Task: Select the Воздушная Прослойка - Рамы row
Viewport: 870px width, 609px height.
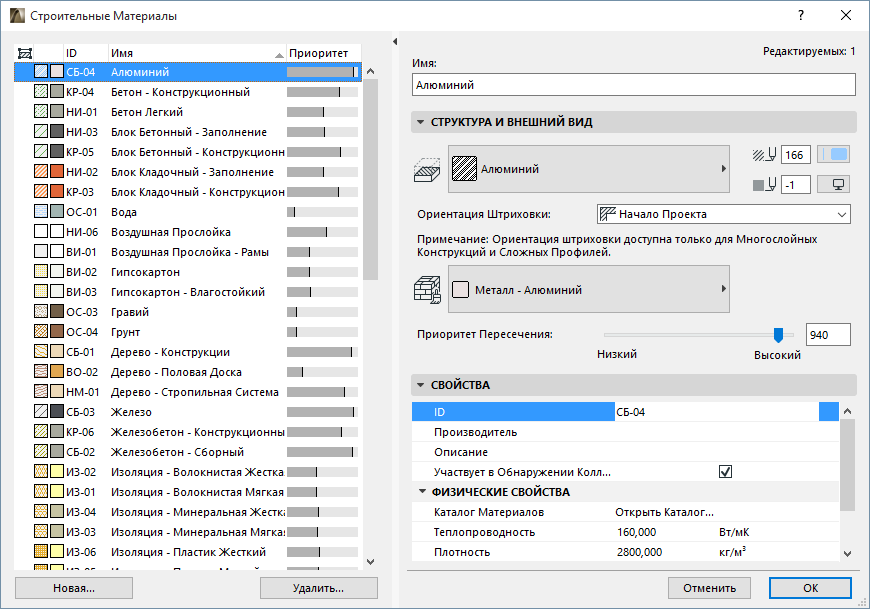Action: [x=188, y=251]
